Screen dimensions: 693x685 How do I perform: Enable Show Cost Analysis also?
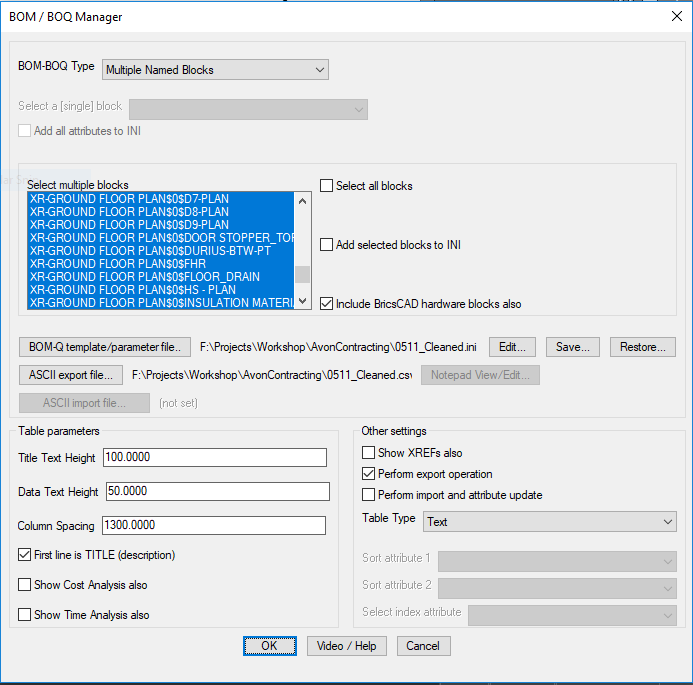tap(25, 585)
